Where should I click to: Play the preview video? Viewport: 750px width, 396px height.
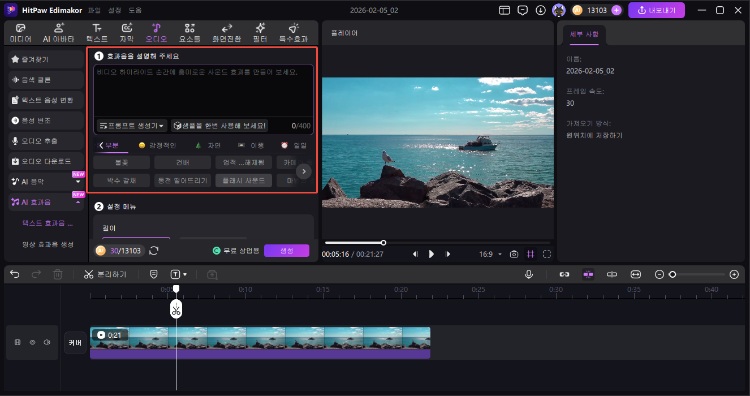(x=431, y=254)
